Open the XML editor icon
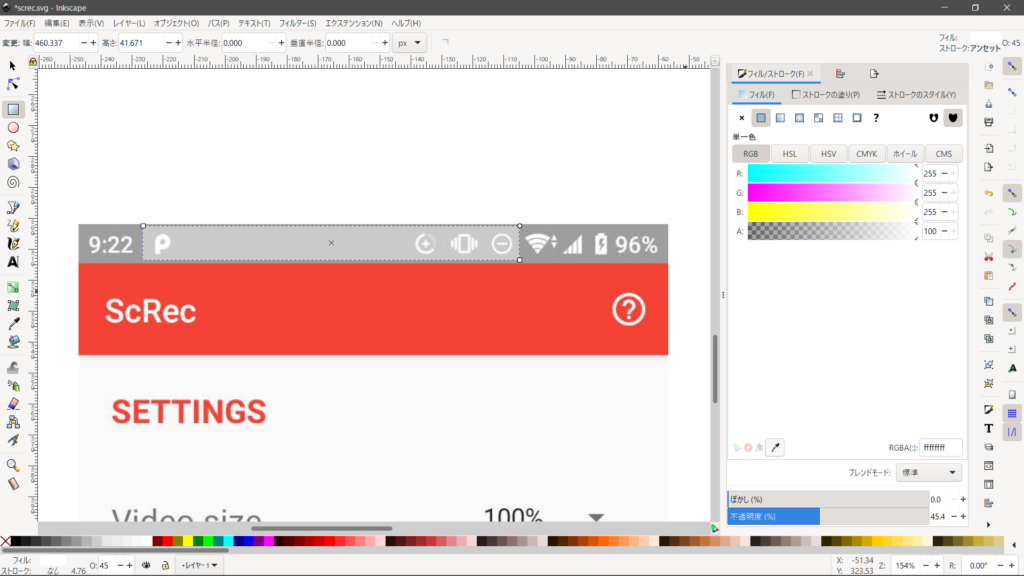Screen dimensions: 1024x576 989,466
